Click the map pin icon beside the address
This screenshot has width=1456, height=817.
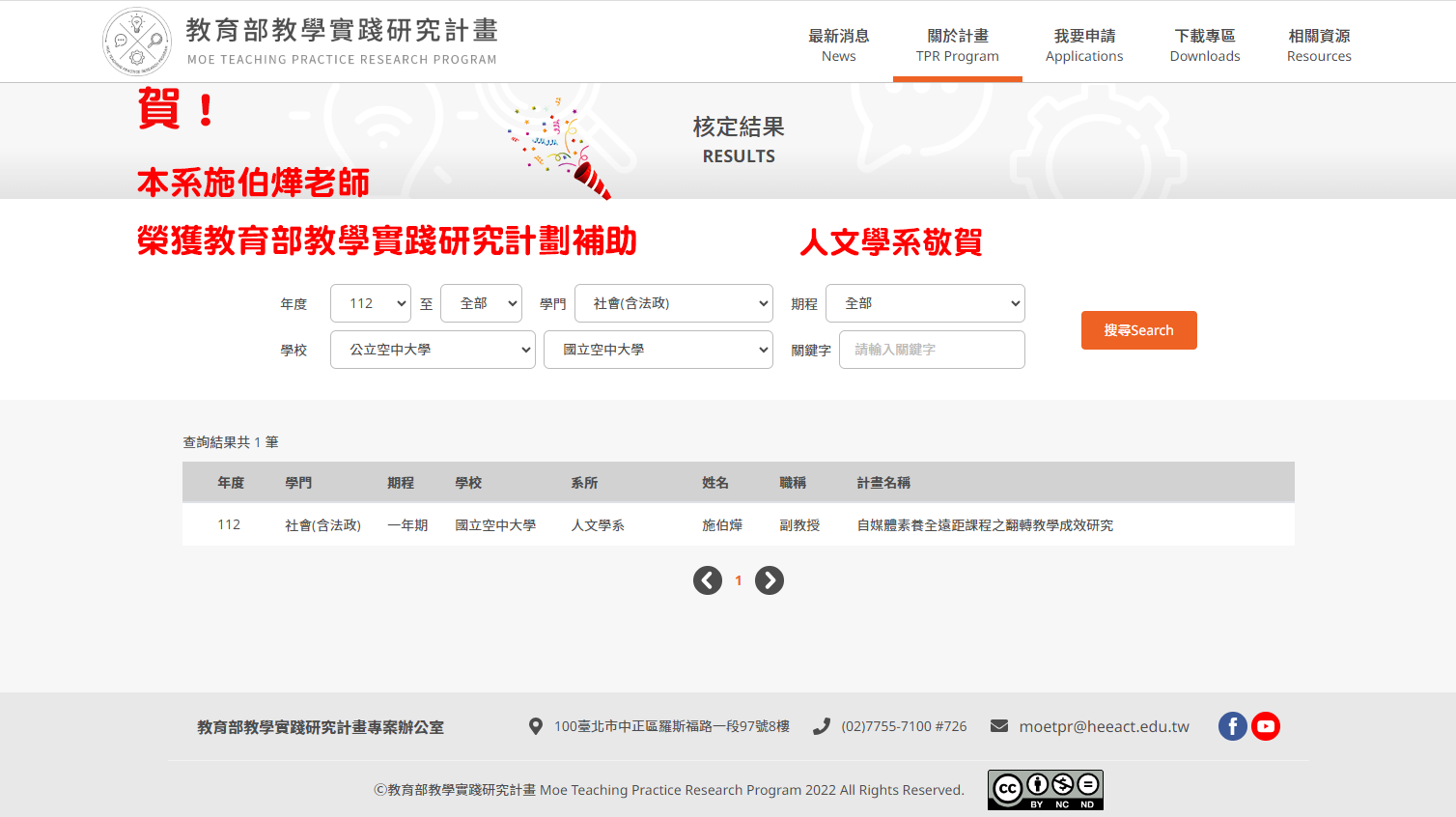[x=536, y=726]
